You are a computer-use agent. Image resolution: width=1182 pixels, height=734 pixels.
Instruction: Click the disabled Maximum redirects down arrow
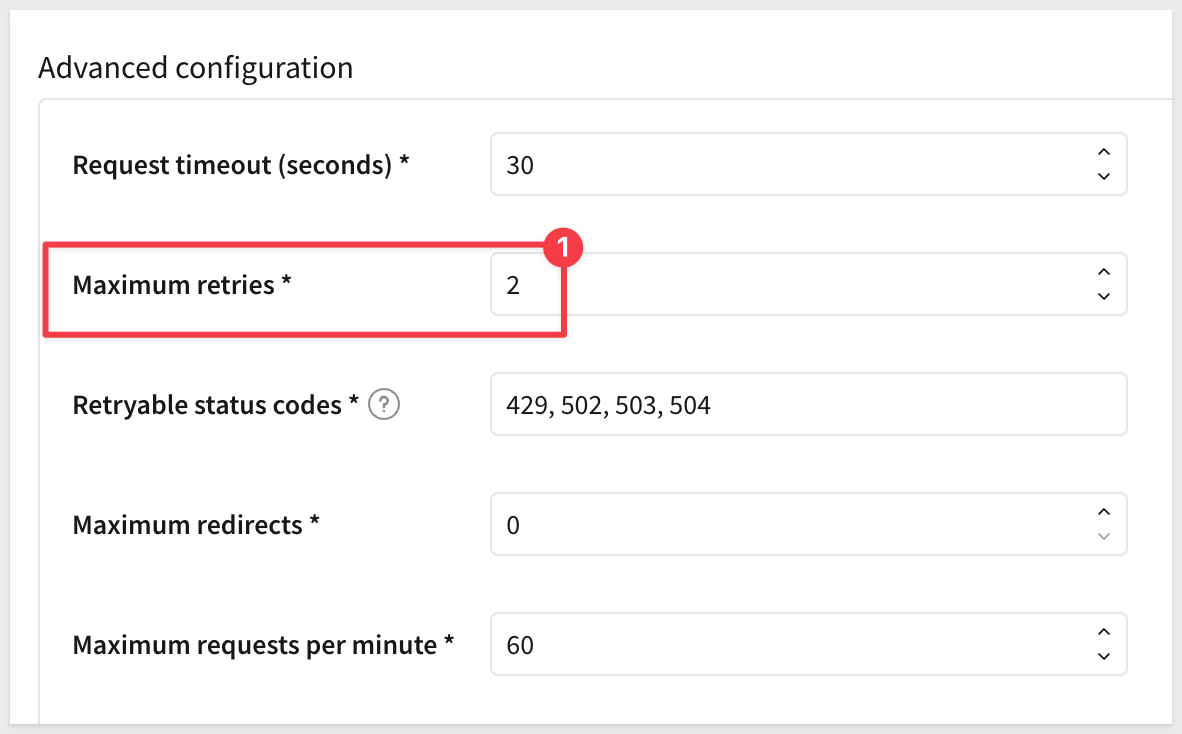[x=1104, y=537]
